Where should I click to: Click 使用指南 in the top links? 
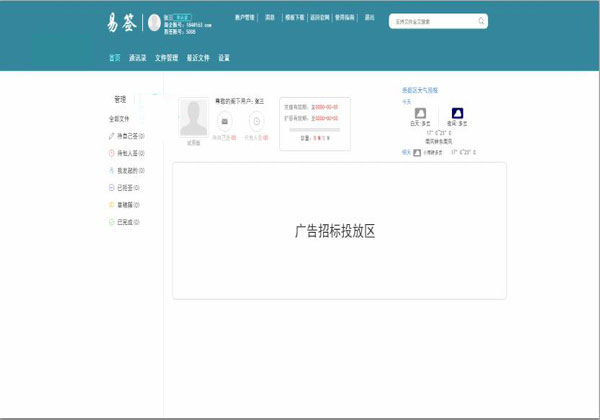tap(345, 17)
